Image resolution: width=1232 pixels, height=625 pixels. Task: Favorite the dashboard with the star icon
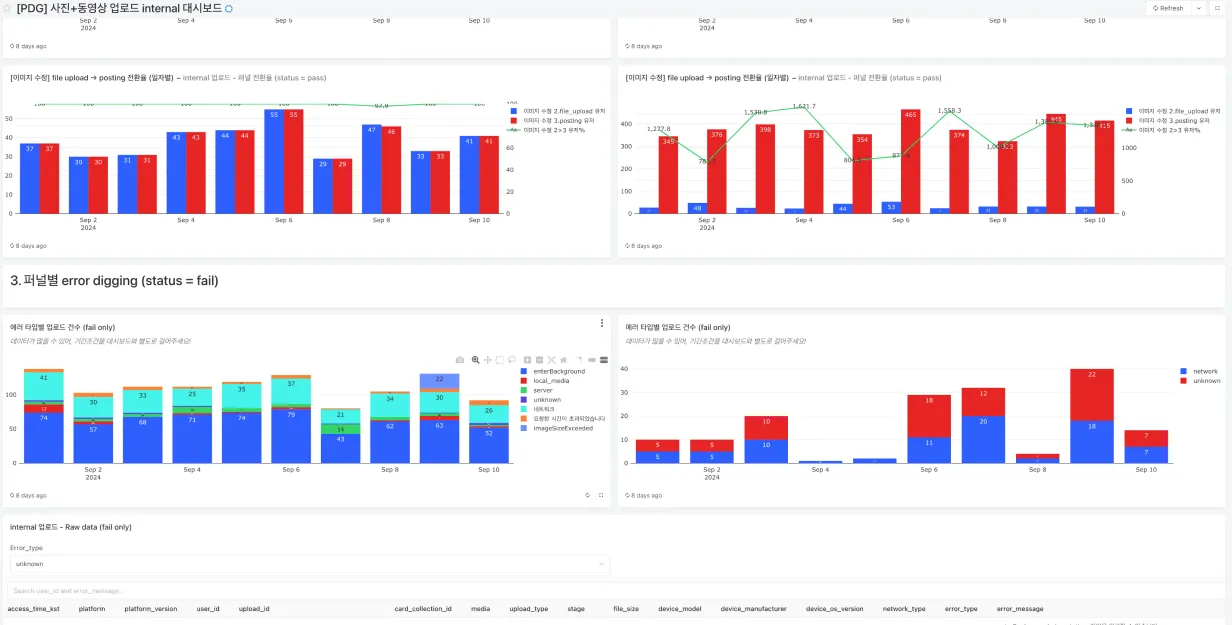click(7, 8)
